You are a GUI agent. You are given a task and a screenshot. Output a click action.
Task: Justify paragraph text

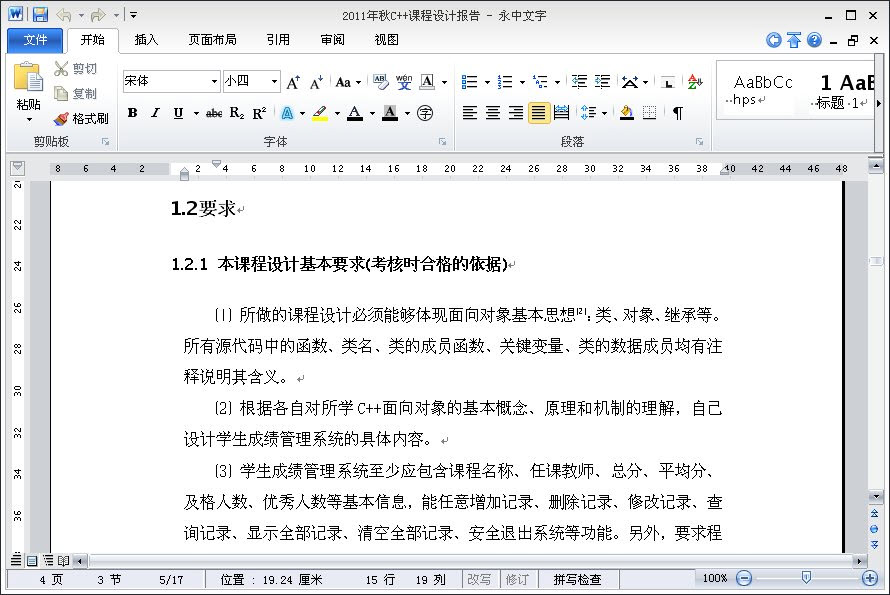pos(538,113)
